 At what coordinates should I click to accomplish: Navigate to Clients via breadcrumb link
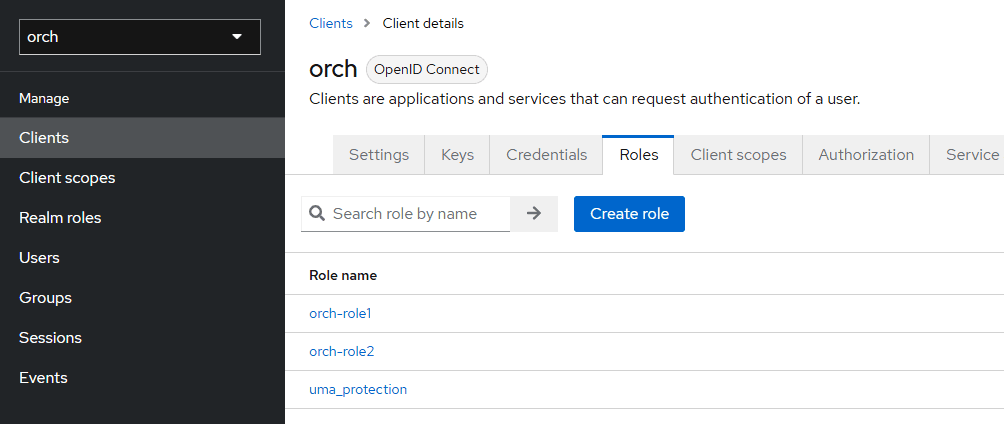click(330, 23)
